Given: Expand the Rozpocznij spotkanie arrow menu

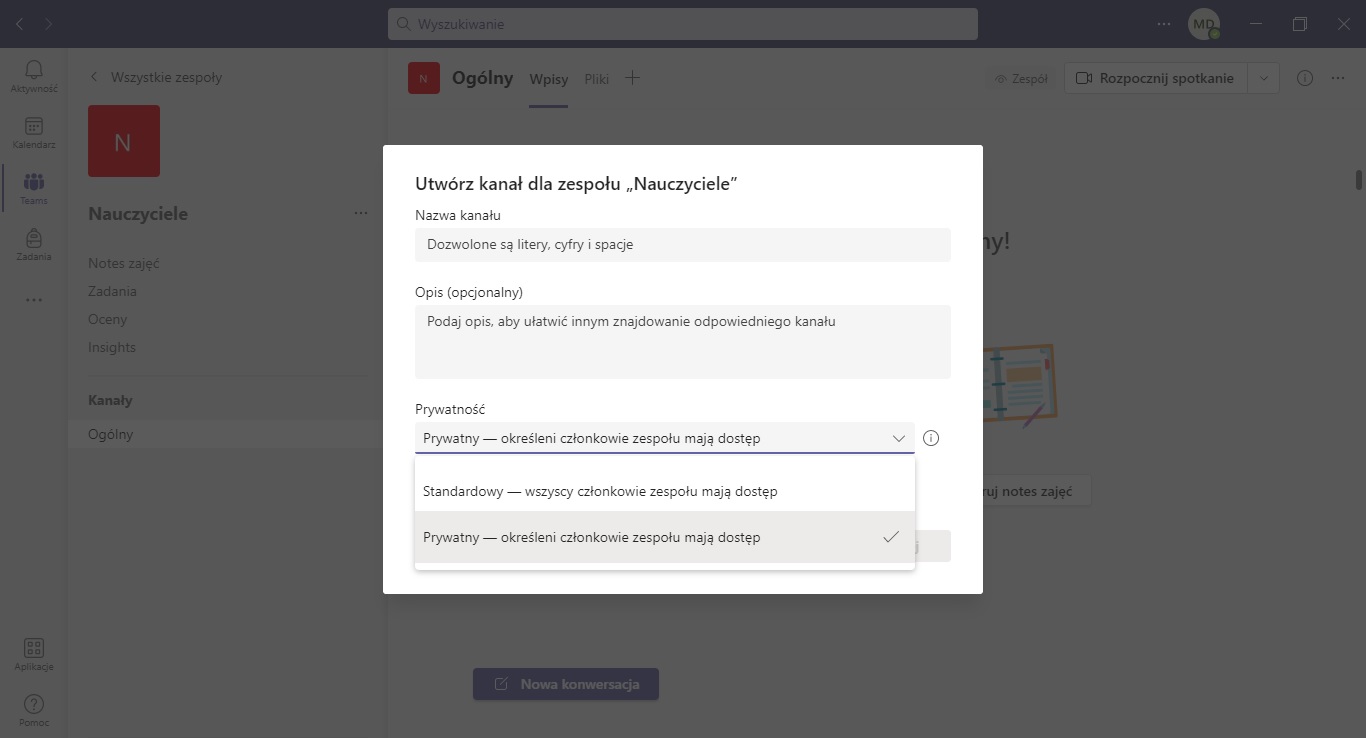Looking at the screenshot, I should [x=1264, y=78].
